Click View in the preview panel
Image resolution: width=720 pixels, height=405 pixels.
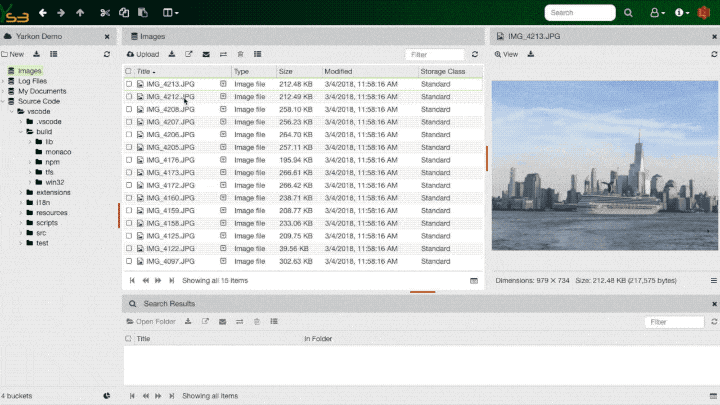tap(506, 54)
